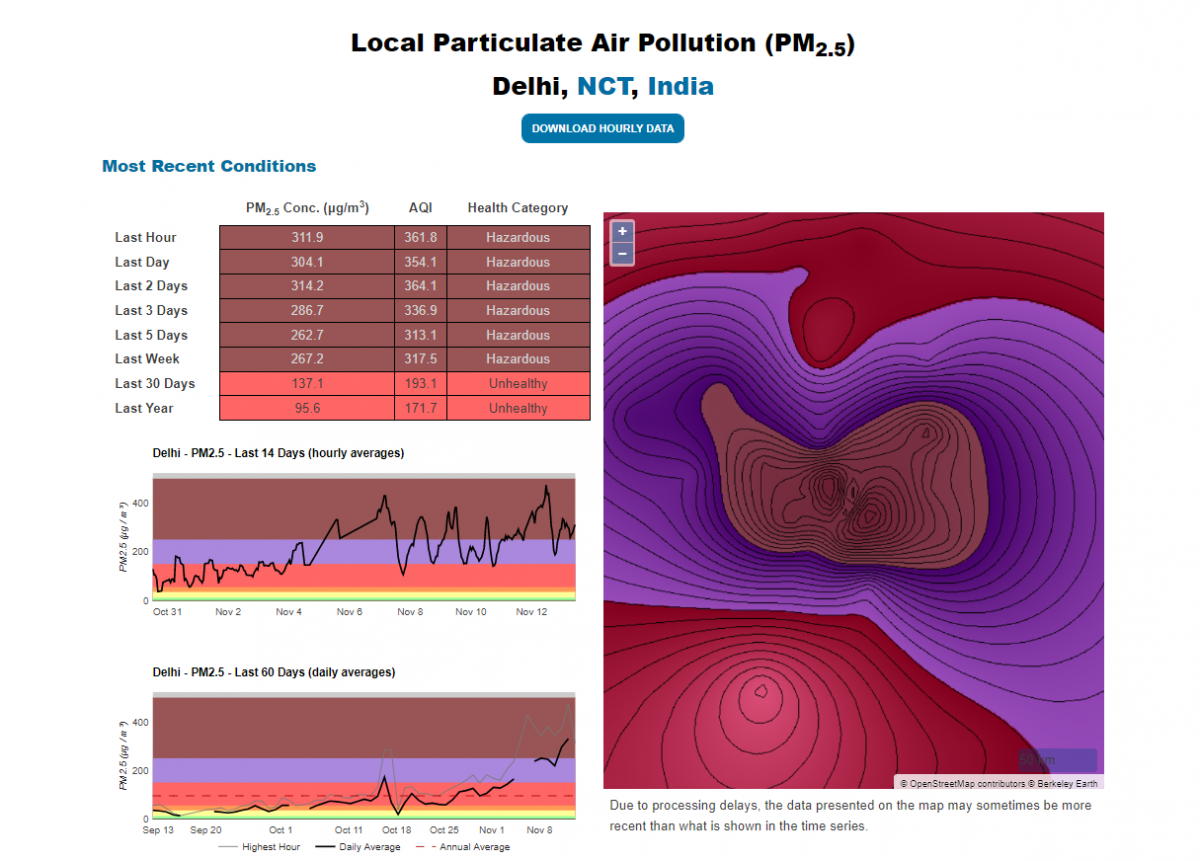Zoom in on the map with plus button
Screen dimensions: 1200x861
(x=622, y=231)
